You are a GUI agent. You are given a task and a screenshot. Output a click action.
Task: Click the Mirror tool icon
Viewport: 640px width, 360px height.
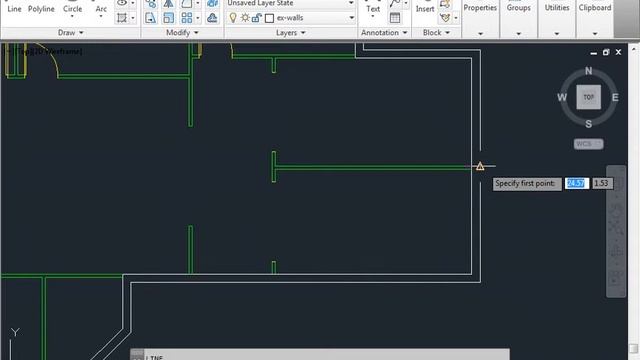pyautogui.click(x=168, y=4)
